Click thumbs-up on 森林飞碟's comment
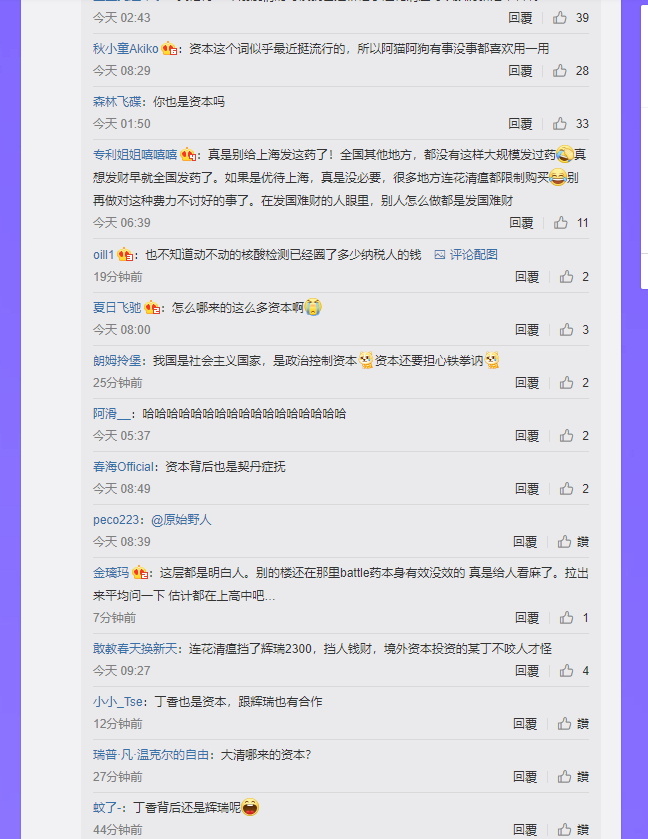Screen dimensions: 648x839 (560, 124)
